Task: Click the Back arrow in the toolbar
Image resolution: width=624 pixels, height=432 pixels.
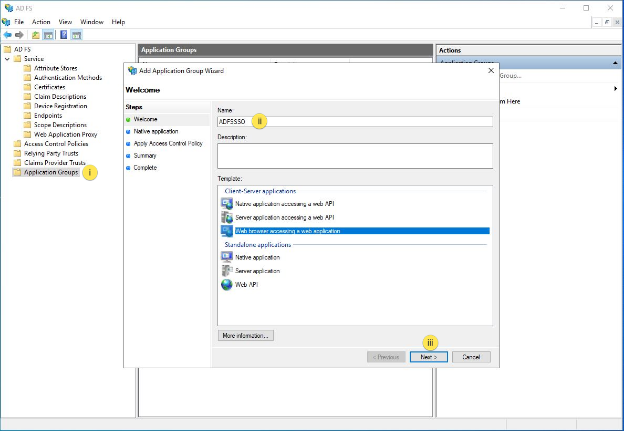Action: point(8,33)
